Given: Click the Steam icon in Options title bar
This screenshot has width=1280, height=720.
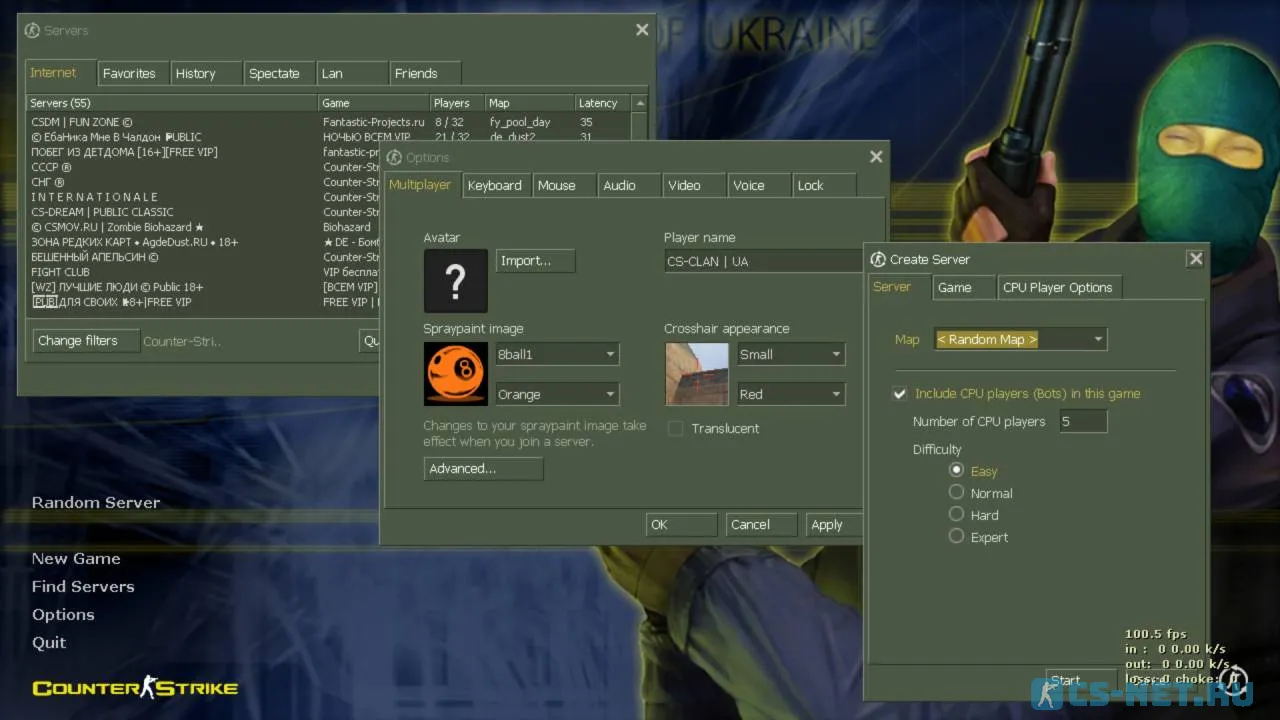Looking at the screenshot, I should pyautogui.click(x=394, y=157).
